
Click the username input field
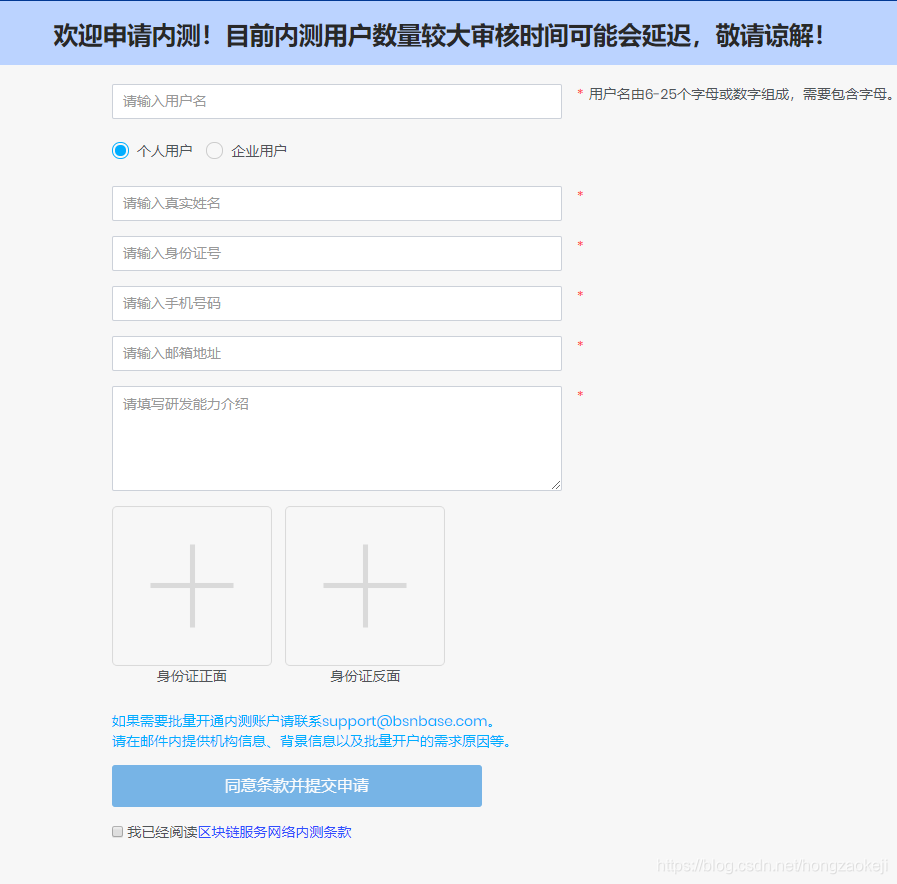pyautogui.click(x=336, y=101)
